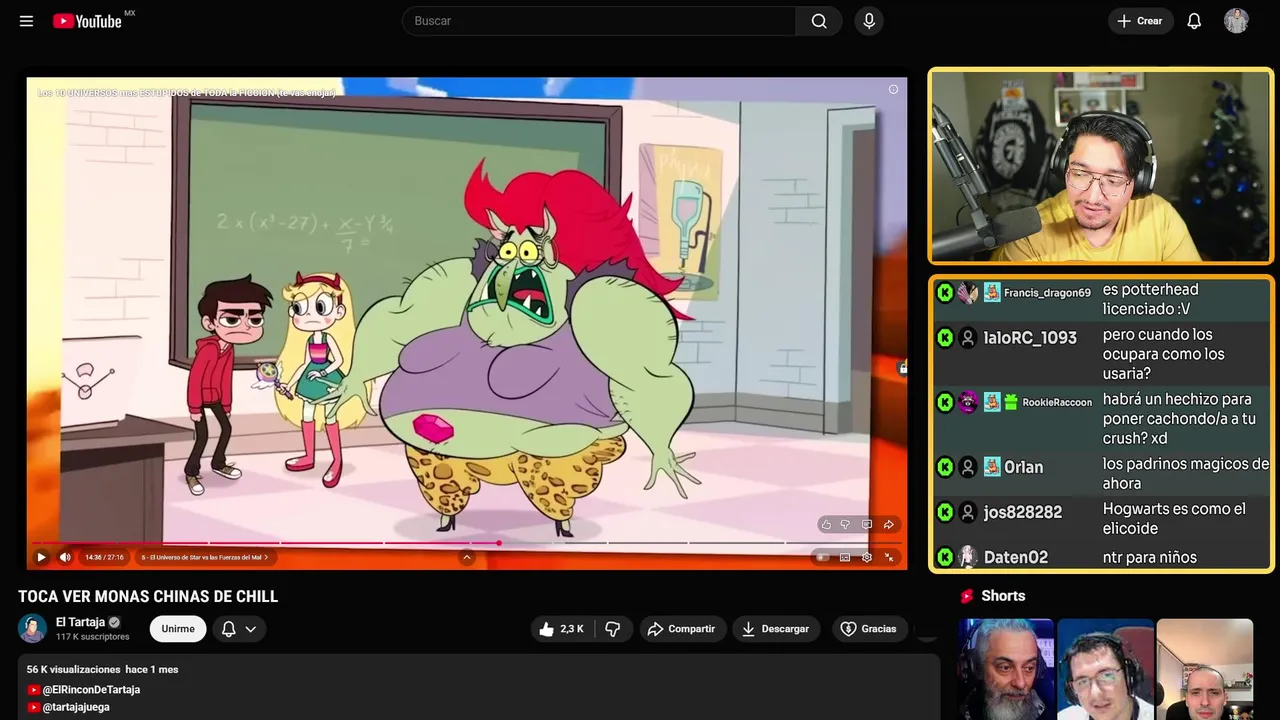The image size is (1280, 720).
Task: Click the Shorts section heading
Action: (1003, 596)
